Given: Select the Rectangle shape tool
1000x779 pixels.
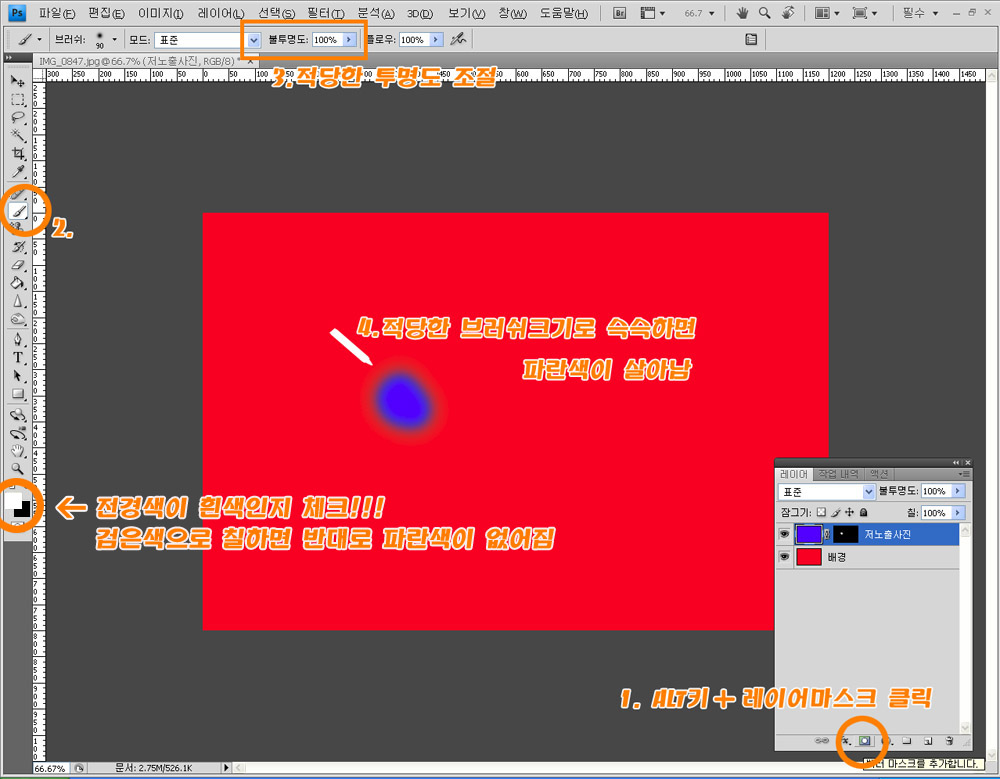Looking at the screenshot, I should (x=18, y=394).
